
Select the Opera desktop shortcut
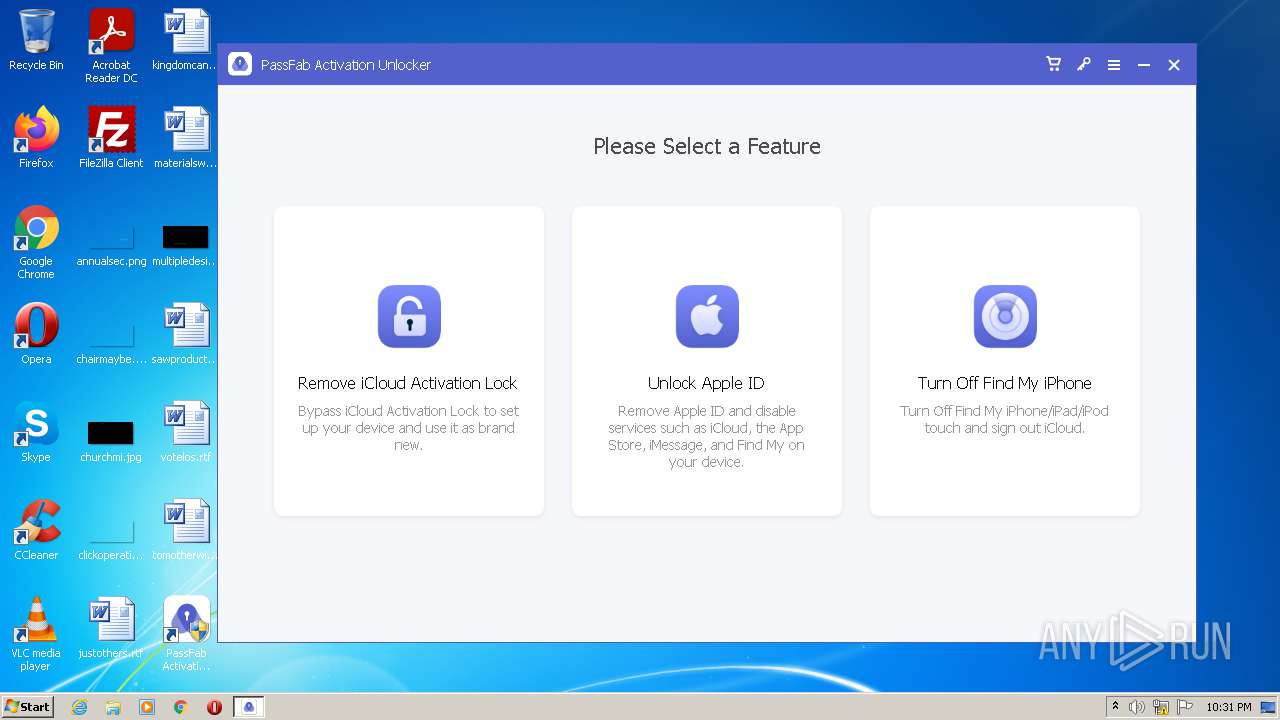click(36, 334)
